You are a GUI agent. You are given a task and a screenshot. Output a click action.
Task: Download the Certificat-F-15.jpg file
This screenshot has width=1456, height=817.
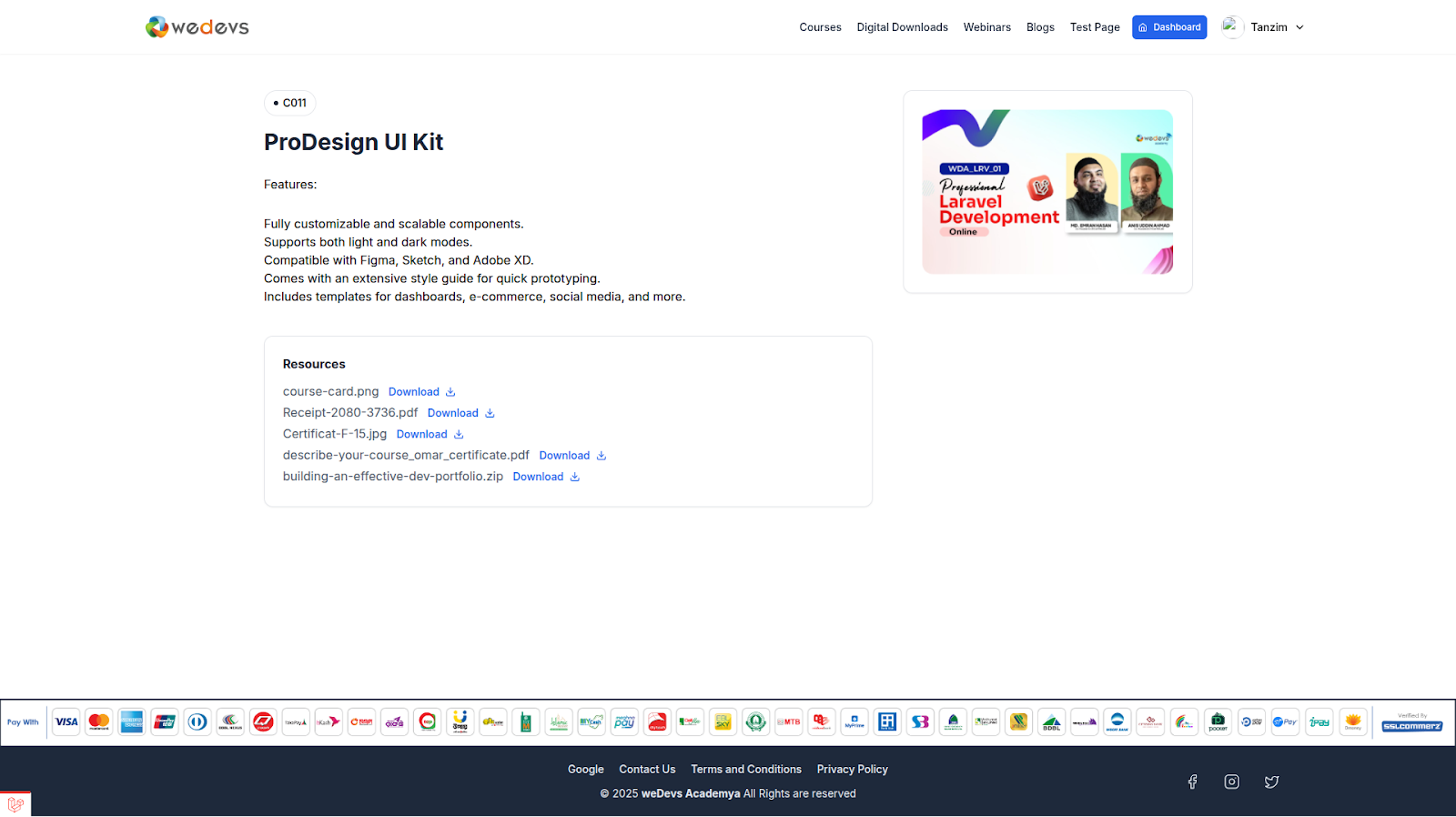click(422, 434)
